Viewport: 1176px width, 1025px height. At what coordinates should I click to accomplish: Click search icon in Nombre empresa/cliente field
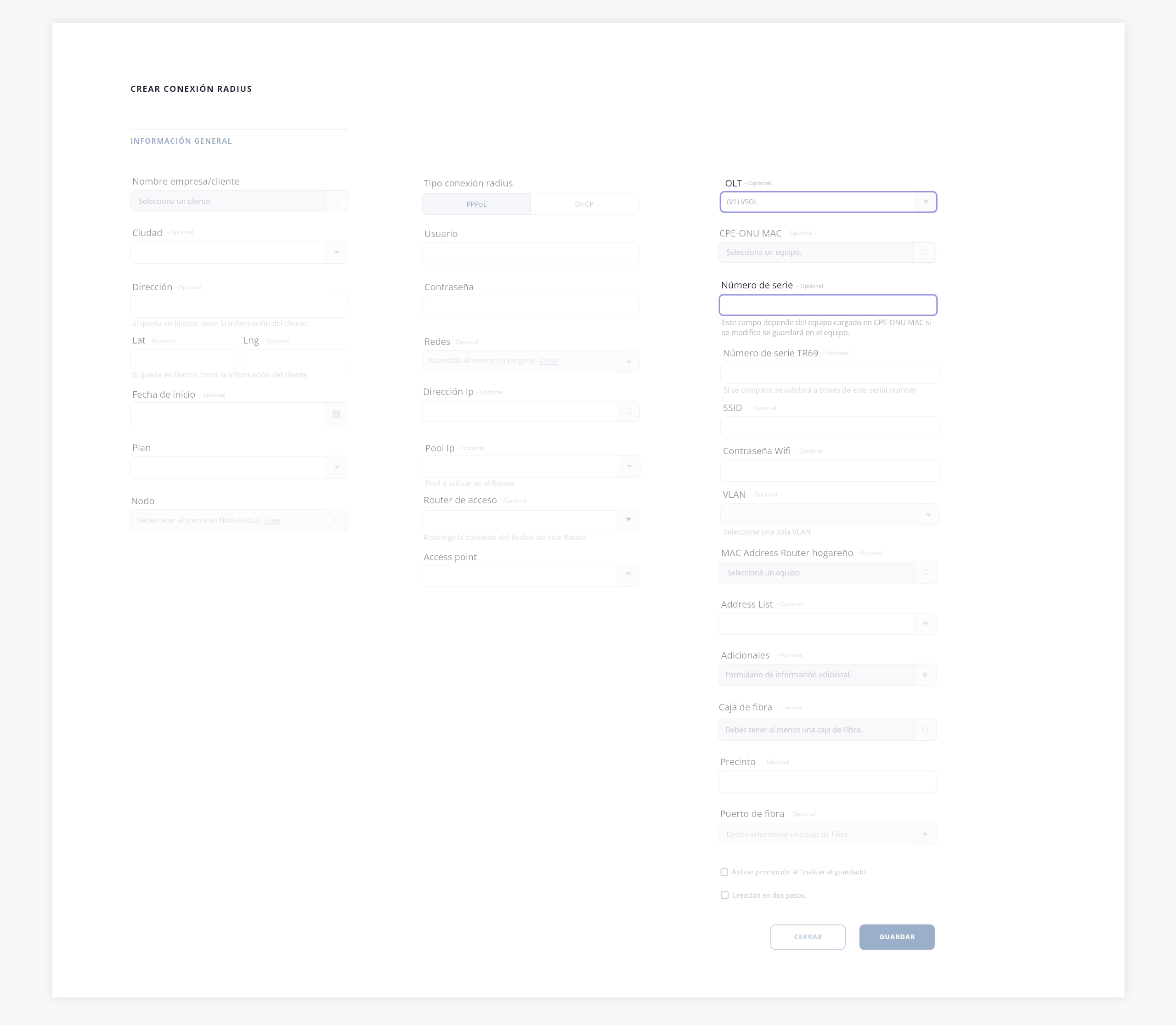click(x=336, y=201)
